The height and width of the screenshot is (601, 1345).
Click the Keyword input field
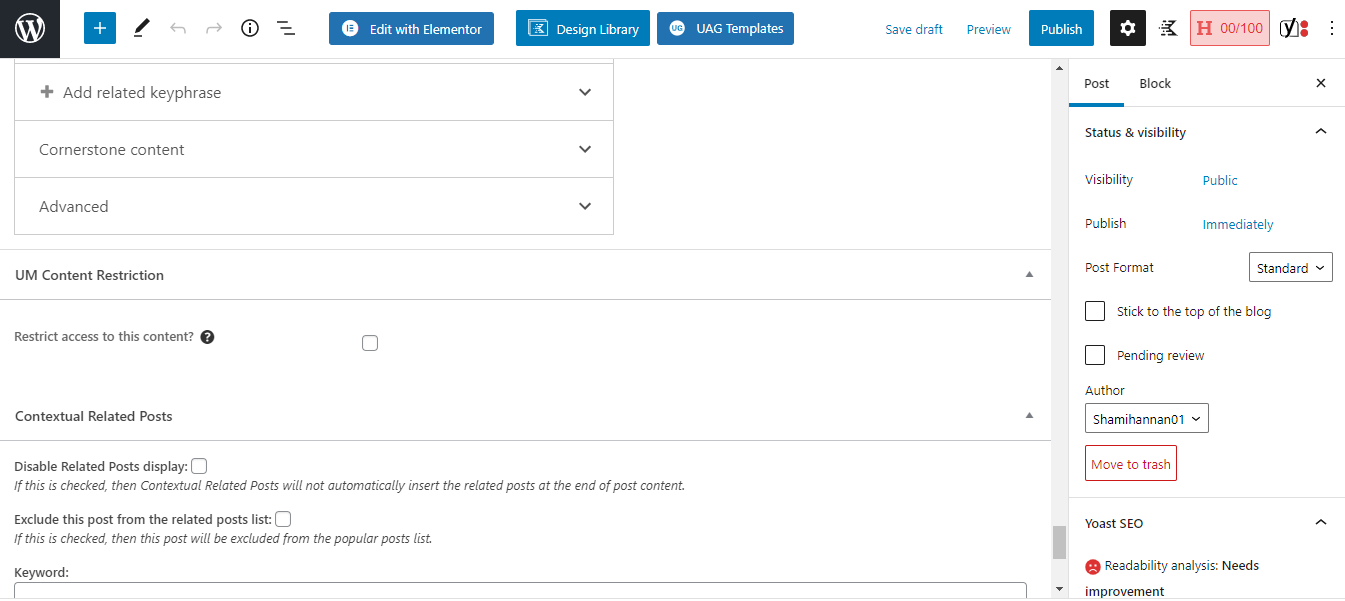(520, 591)
